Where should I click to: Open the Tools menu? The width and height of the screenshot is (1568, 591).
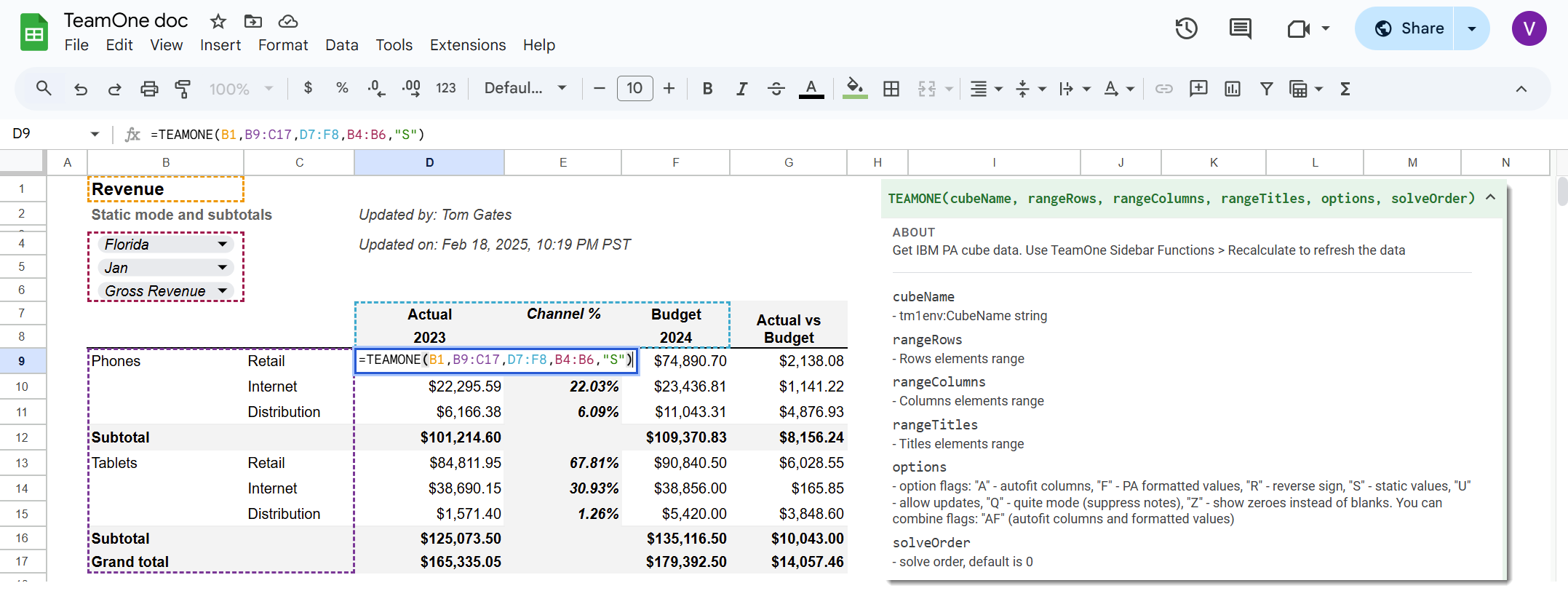coord(394,45)
